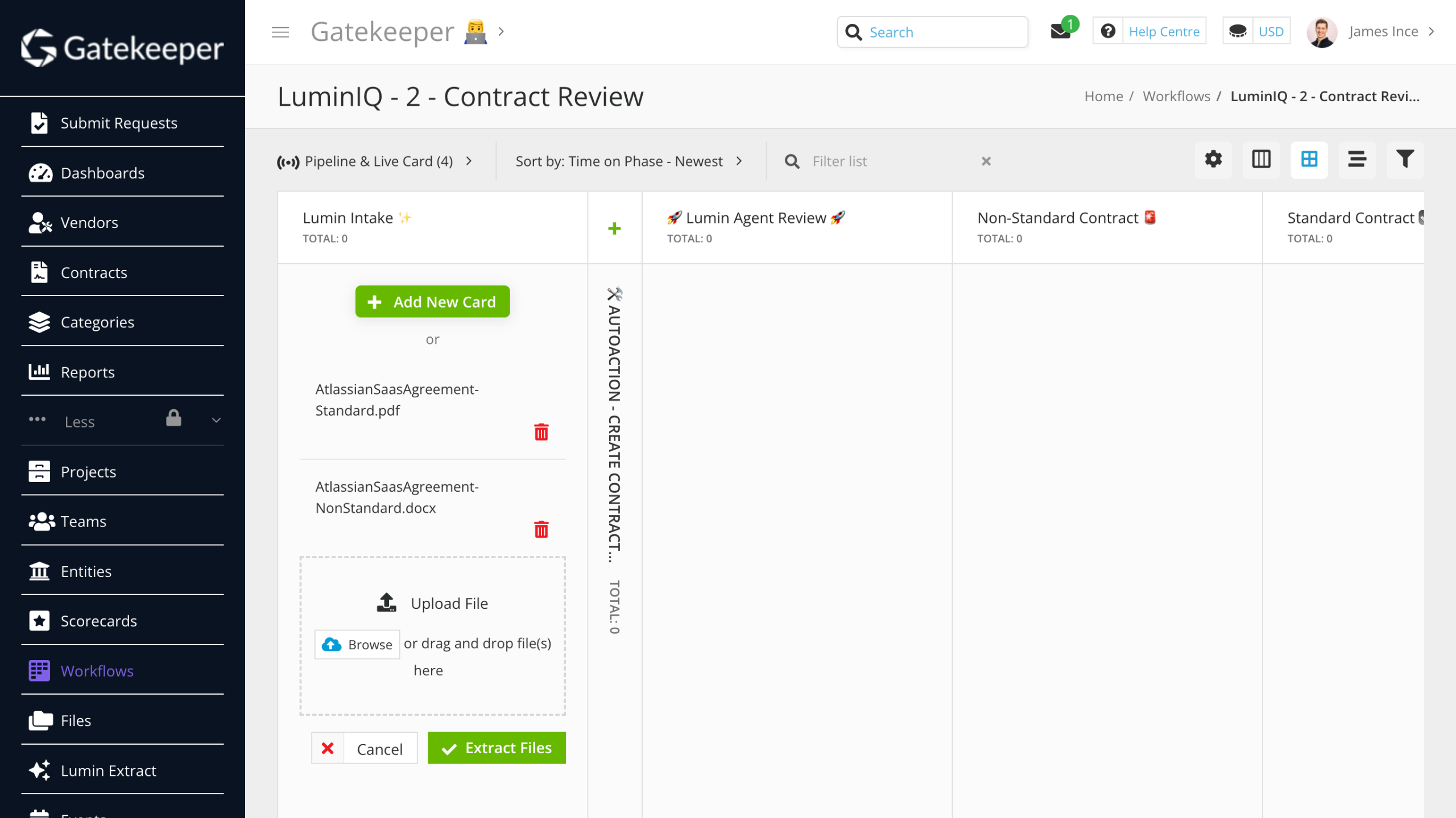This screenshot has height=818, width=1456.
Task: Clear the filter list X
Action: pos(986,161)
